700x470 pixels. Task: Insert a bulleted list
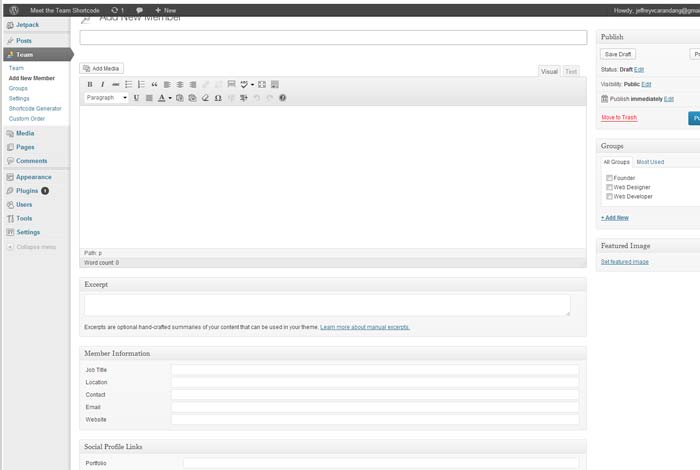point(128,85)
